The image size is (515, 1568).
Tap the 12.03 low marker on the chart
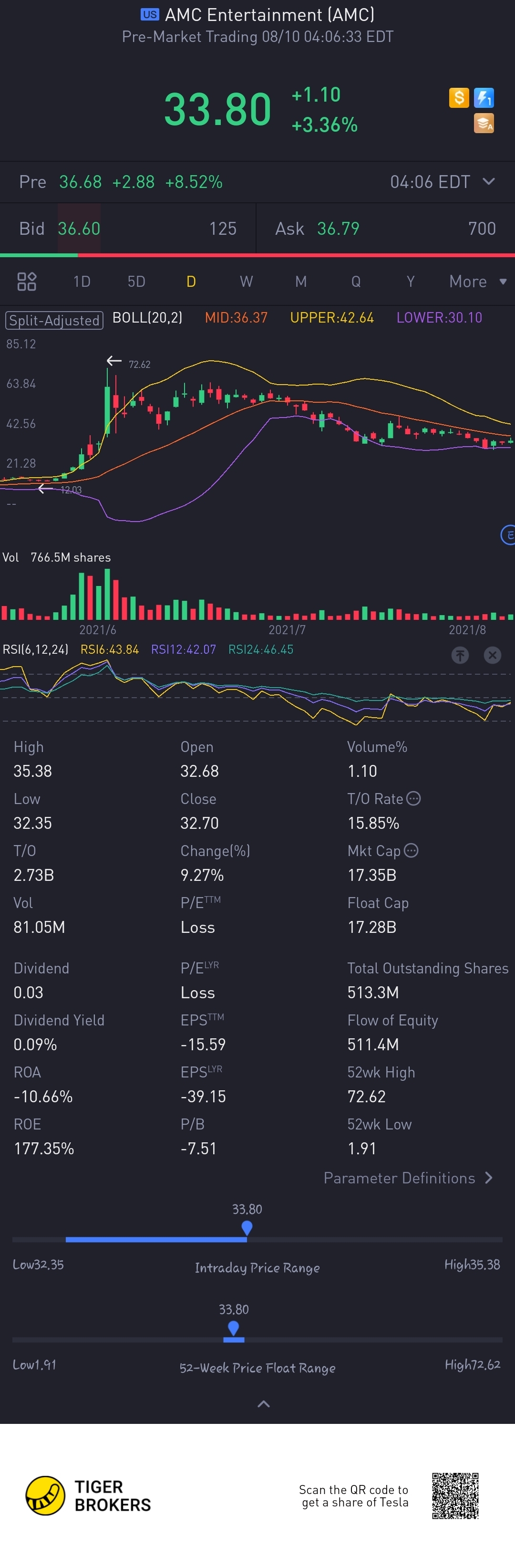tap(71, 490)
